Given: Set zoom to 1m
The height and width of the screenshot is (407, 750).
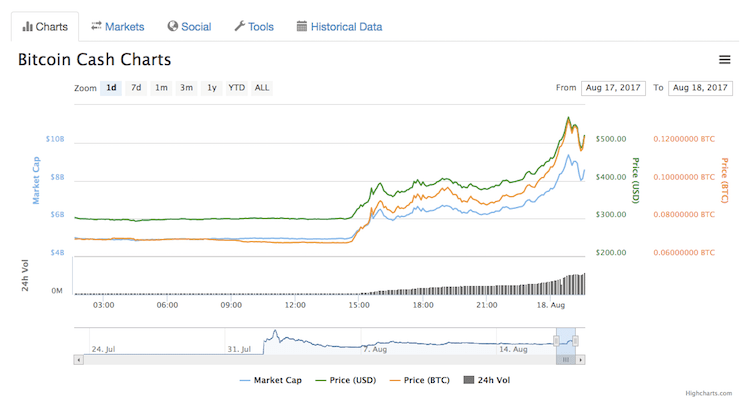Looking at the screenshot, I should 161,88.
